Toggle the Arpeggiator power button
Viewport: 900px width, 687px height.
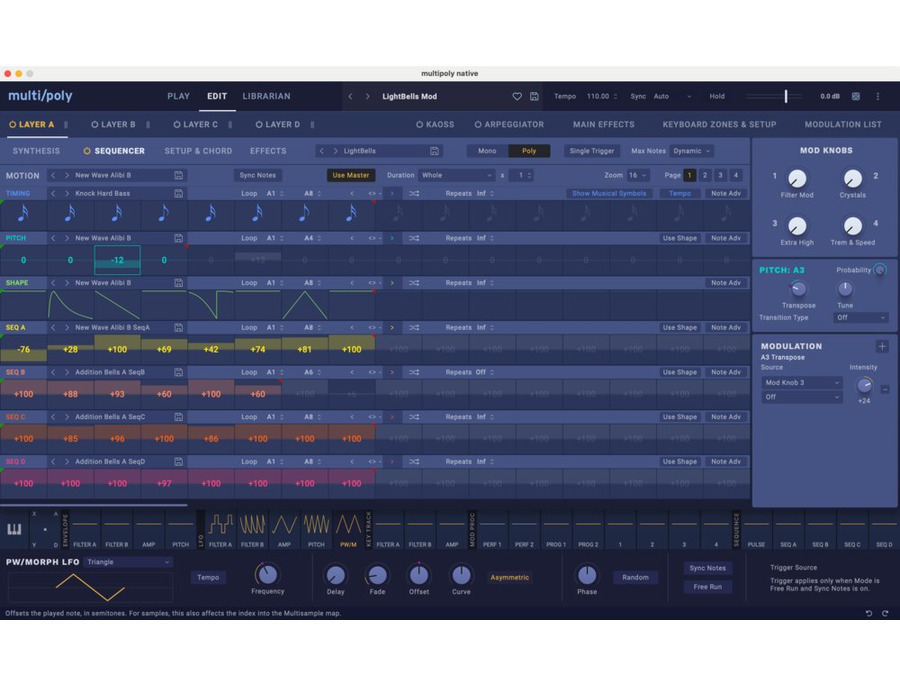[478, 125]
